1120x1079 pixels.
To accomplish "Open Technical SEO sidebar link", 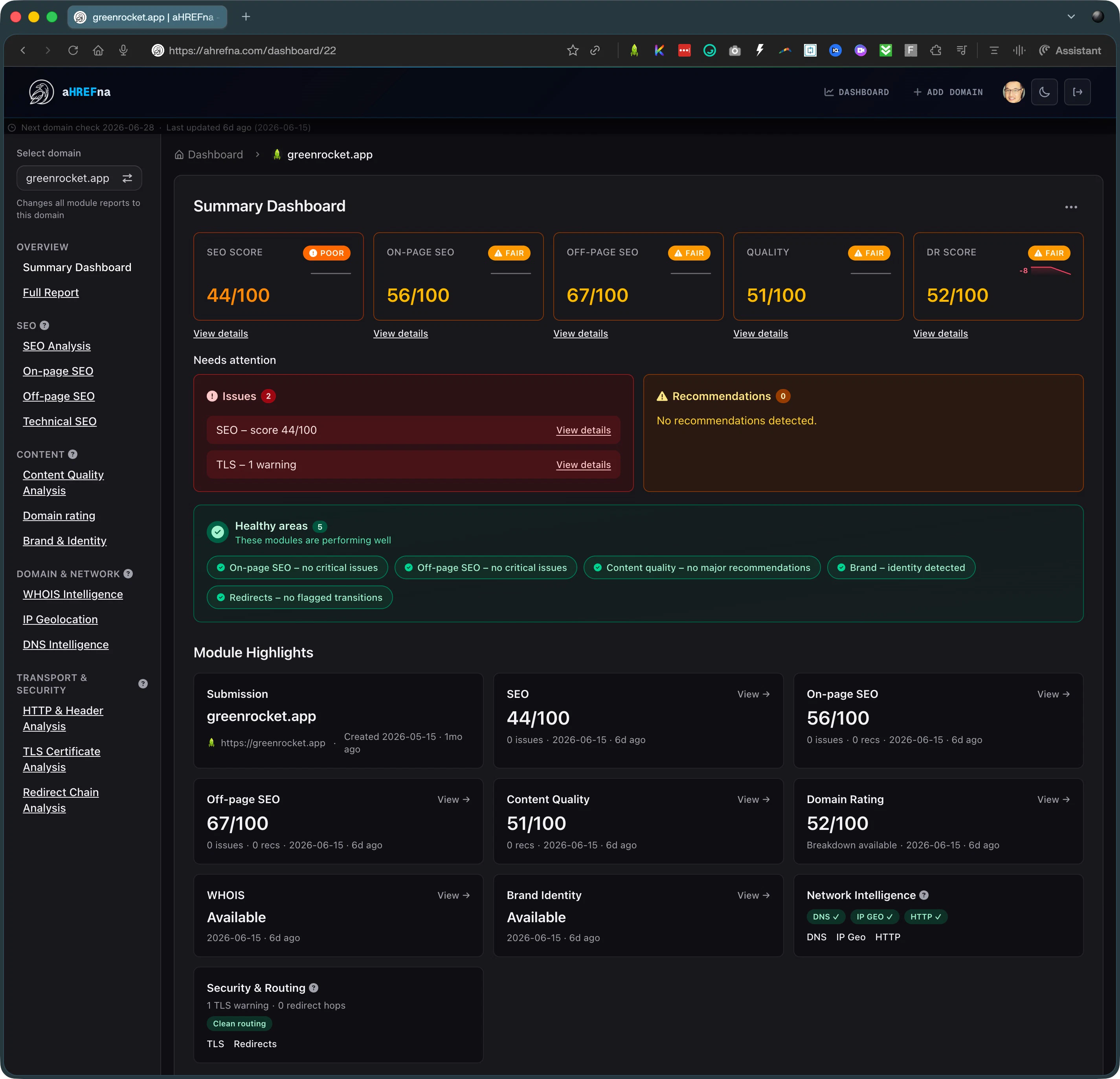I will [x=59, y=422].
